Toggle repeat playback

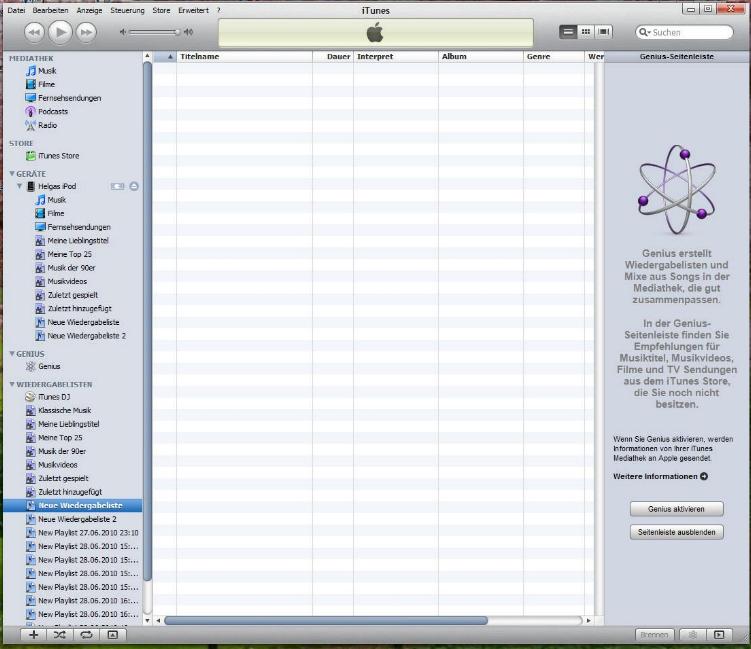(x=86, y=635)
